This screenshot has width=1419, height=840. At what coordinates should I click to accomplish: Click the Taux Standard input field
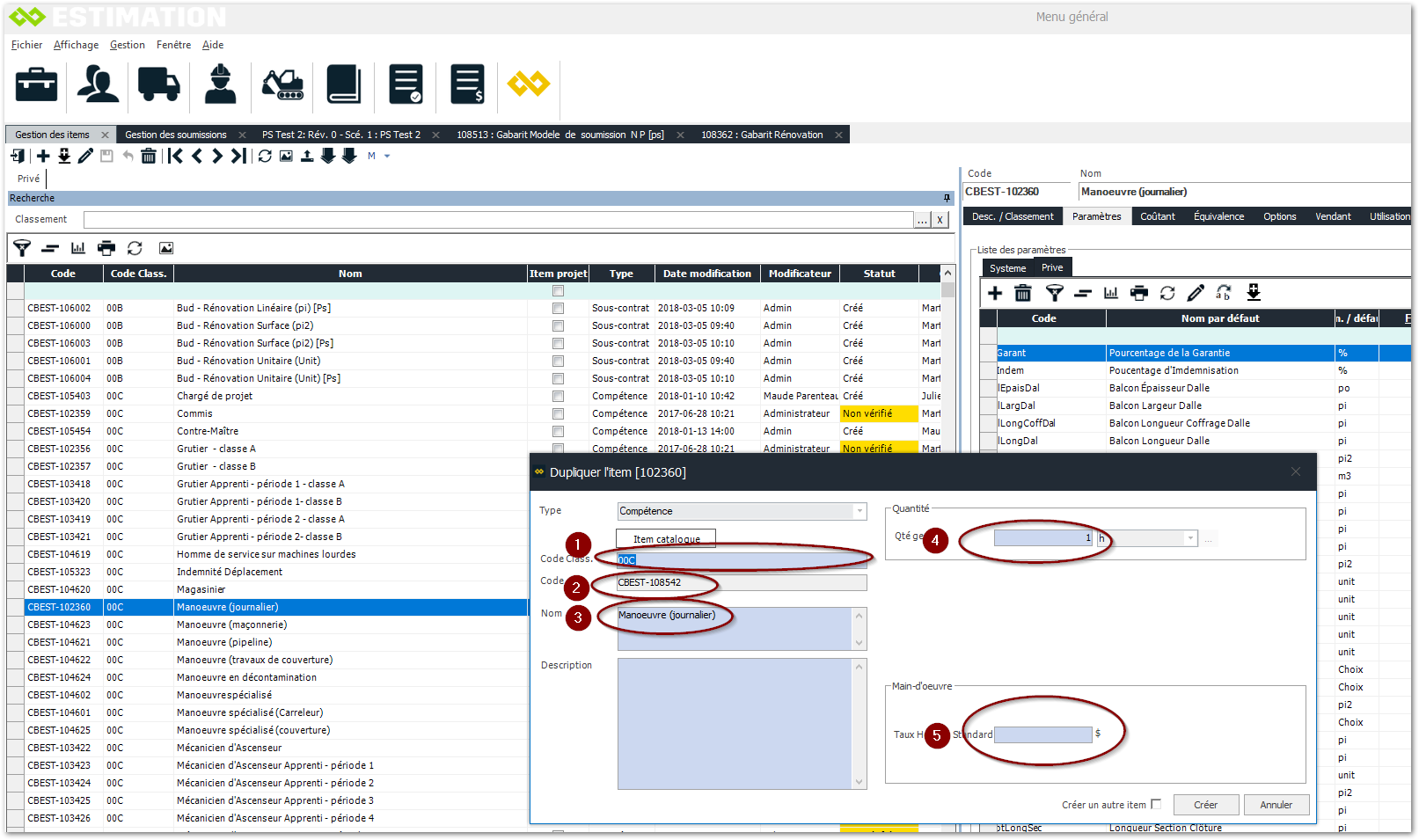click(x=1042, y=734)
